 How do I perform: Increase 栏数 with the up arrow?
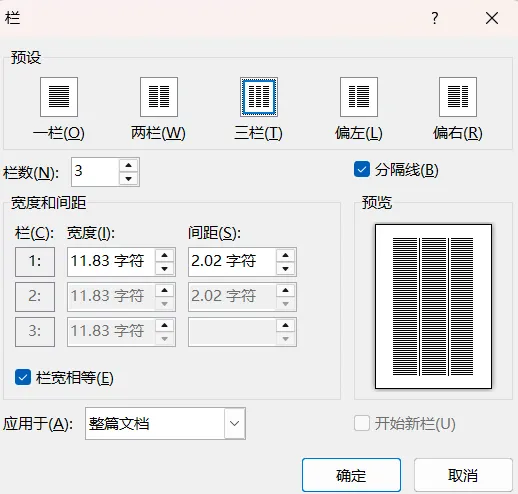tap(129, 165)
